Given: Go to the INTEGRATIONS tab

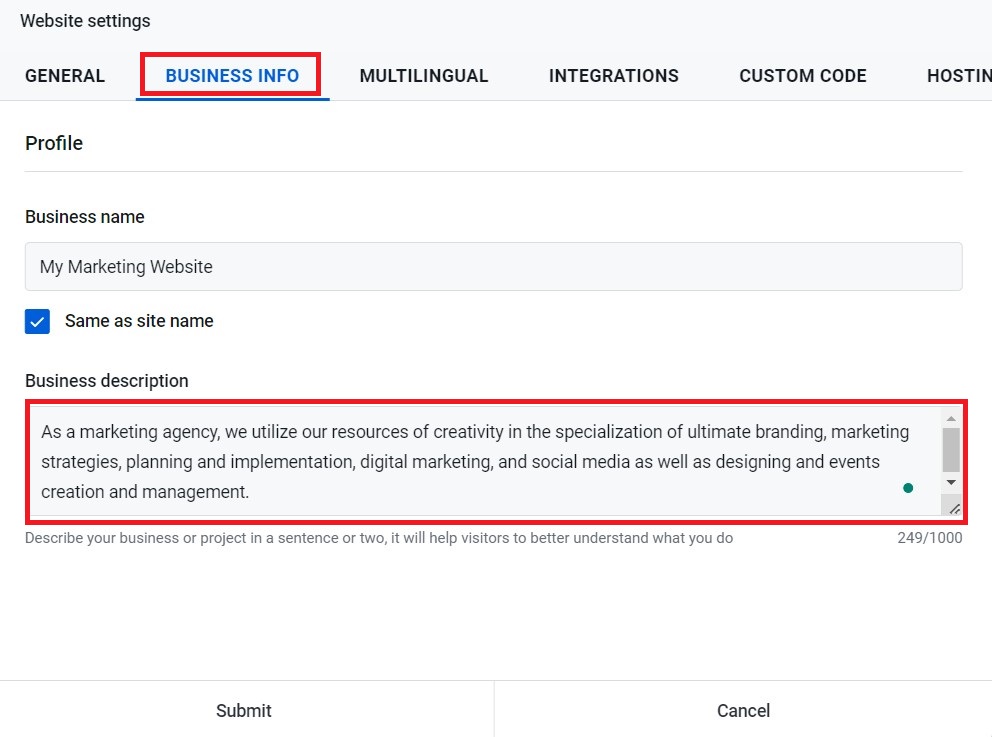Looking at the screenshot, I should pos(613,76).
